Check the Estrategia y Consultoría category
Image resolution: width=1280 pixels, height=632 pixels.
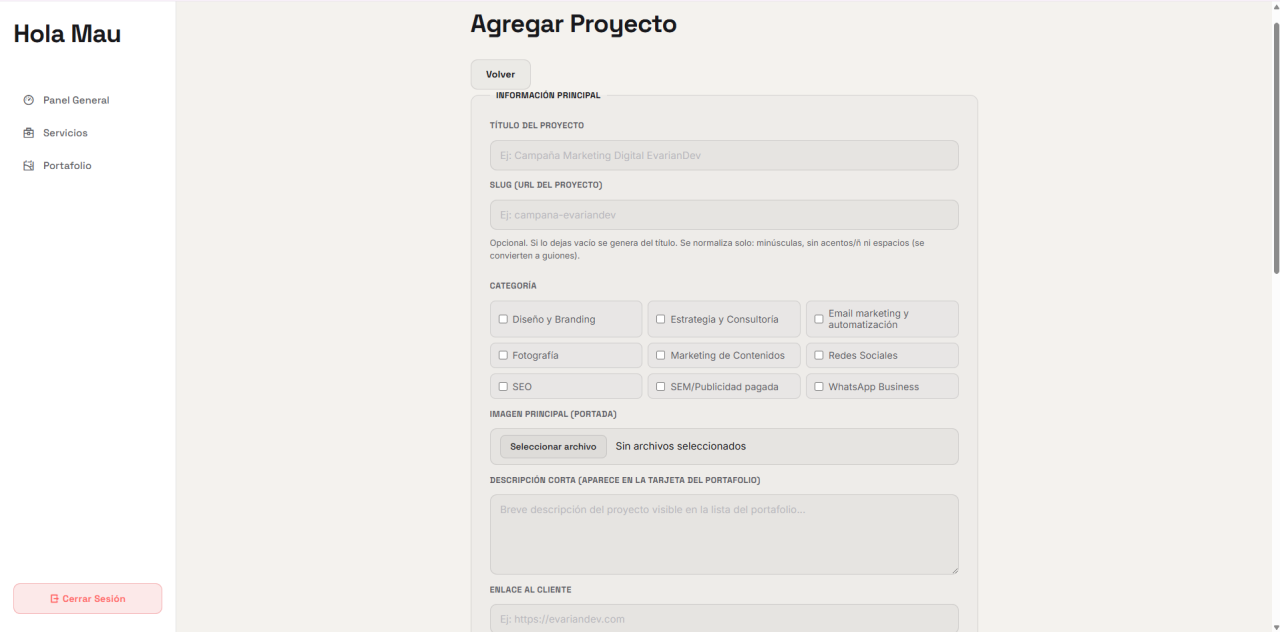coord(660,319)
